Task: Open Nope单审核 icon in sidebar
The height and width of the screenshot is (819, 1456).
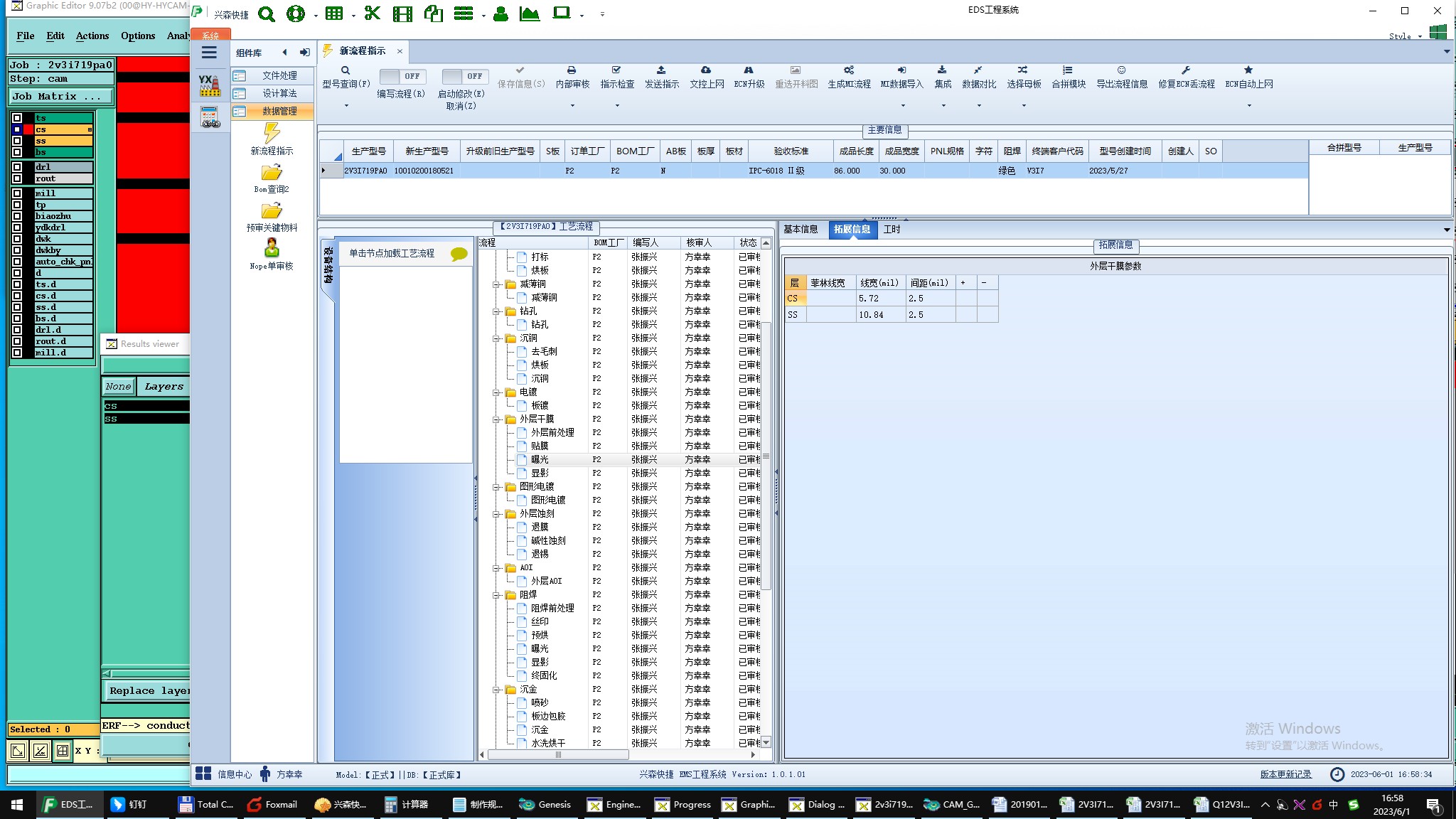Action: click(272, 248)
